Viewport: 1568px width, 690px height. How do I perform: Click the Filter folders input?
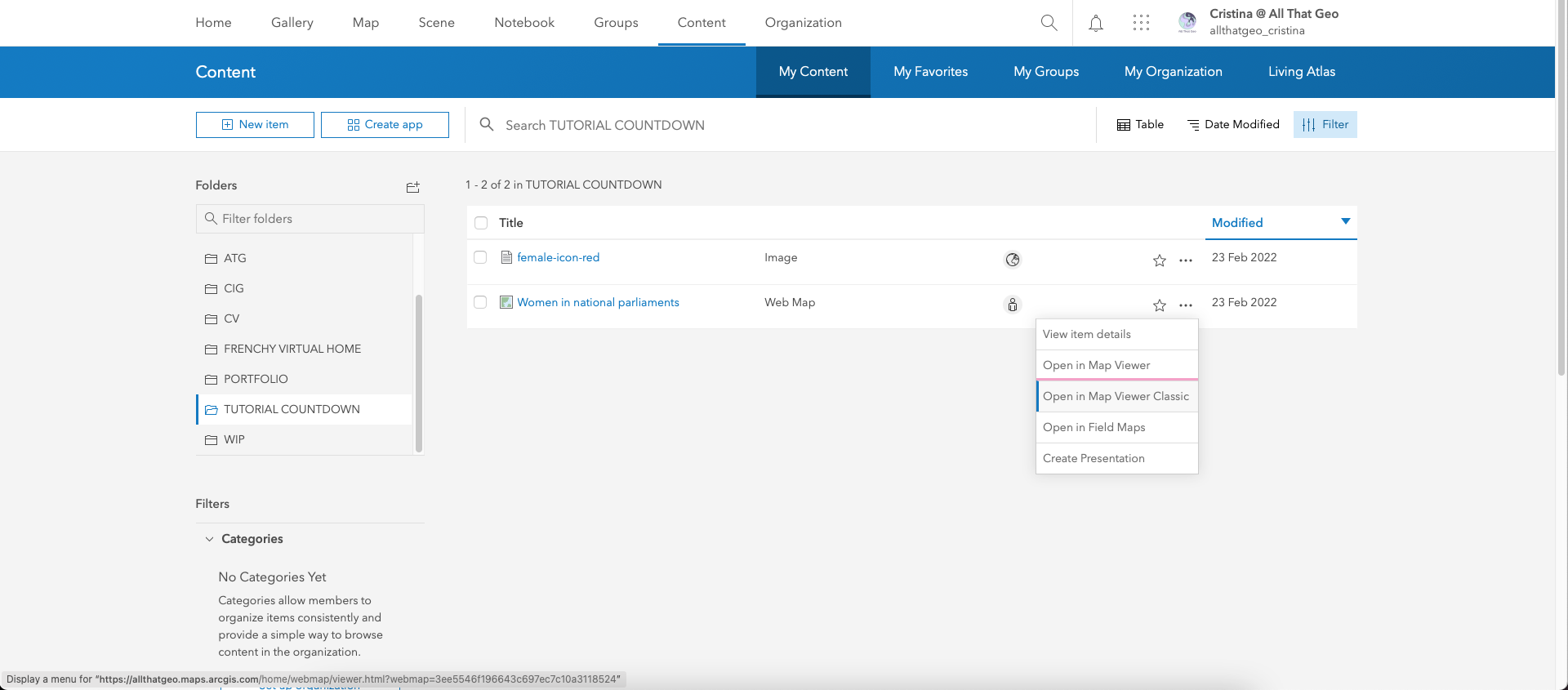310,219
